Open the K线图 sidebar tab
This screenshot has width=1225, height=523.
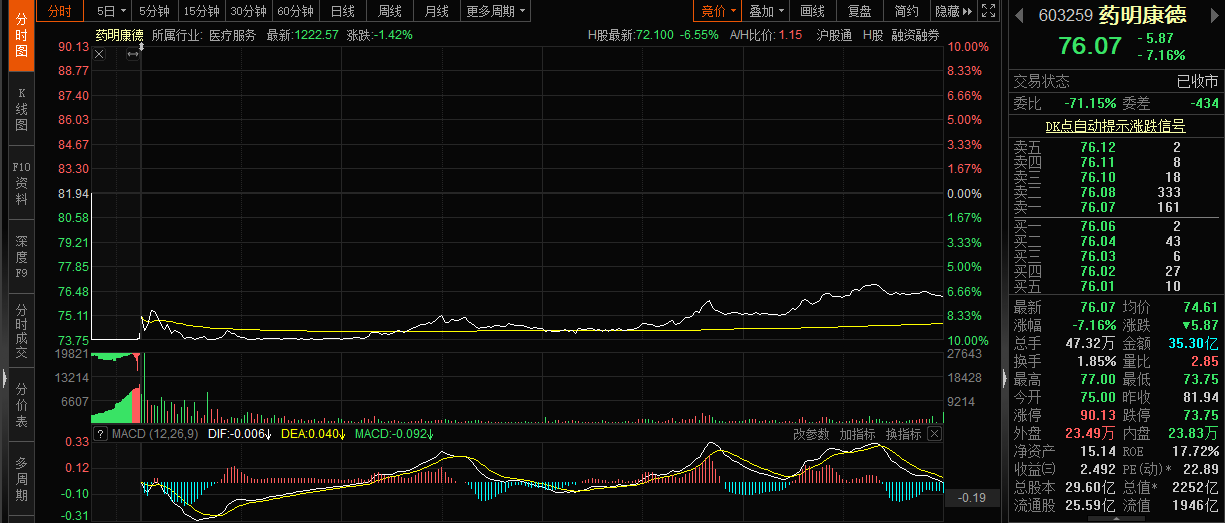21,110
